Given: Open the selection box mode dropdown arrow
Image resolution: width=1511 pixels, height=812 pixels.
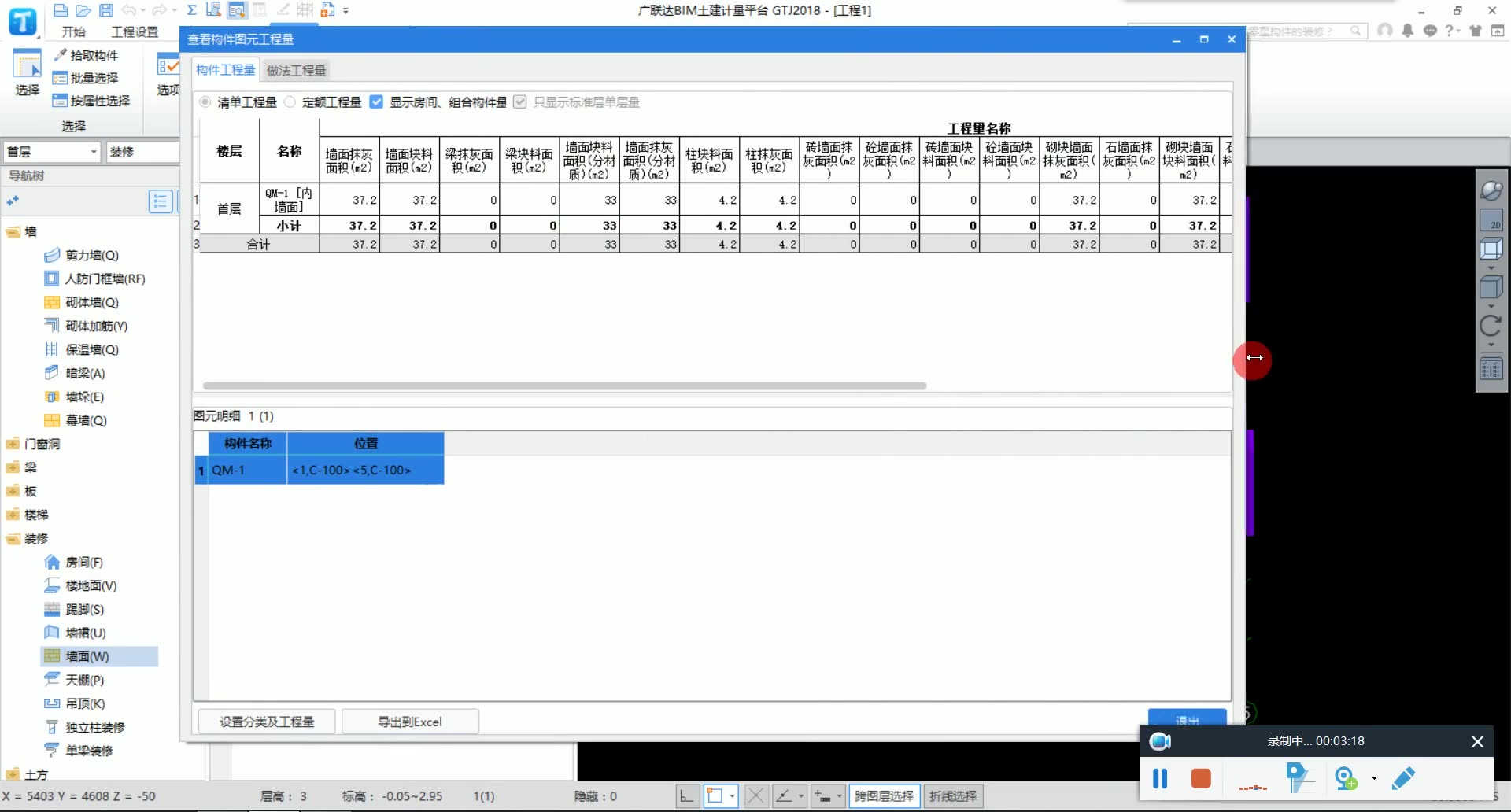Looking at the screenshot, I should click(x=732, y=796).
